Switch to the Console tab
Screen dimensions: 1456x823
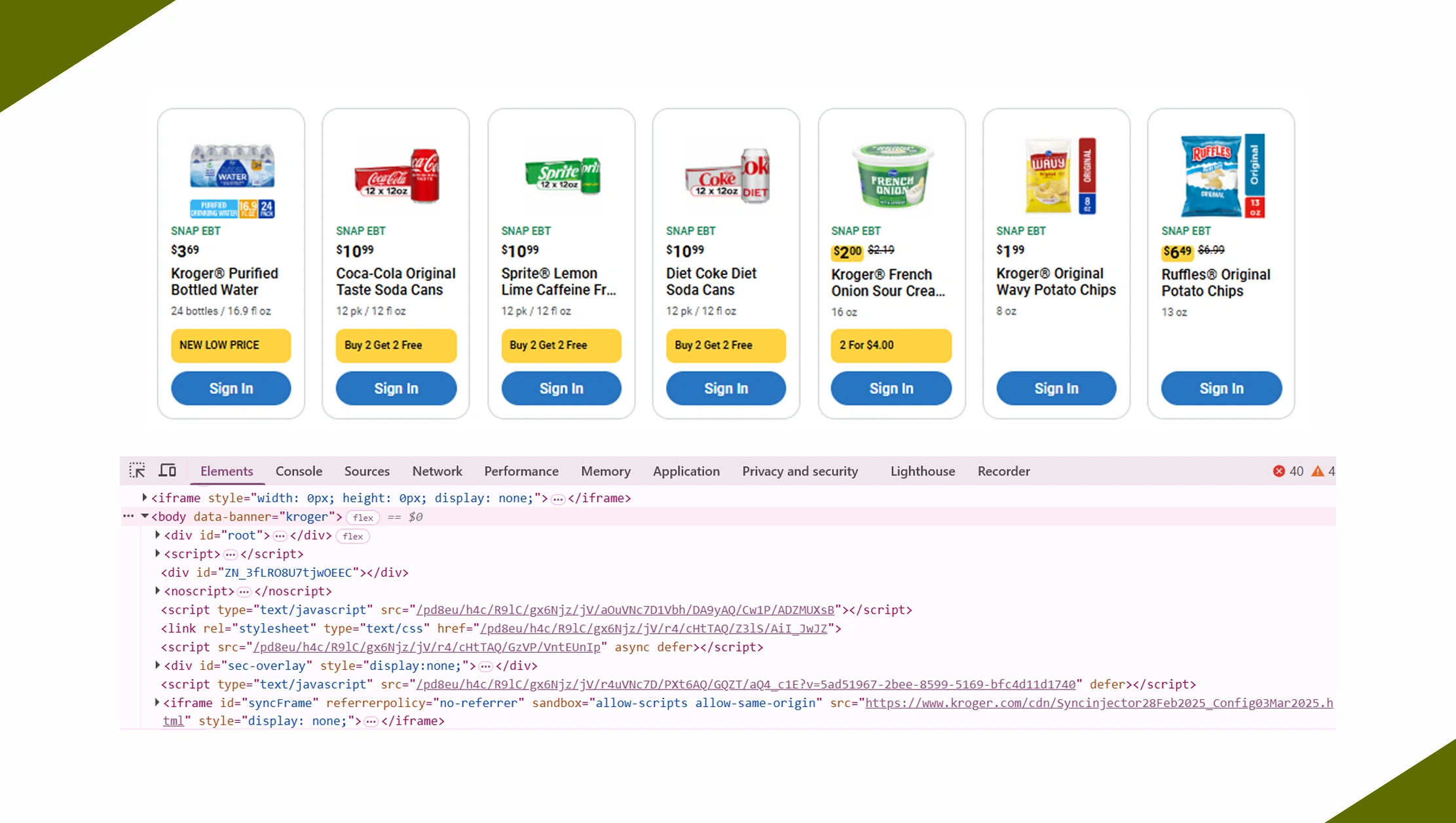click(299, 471)
